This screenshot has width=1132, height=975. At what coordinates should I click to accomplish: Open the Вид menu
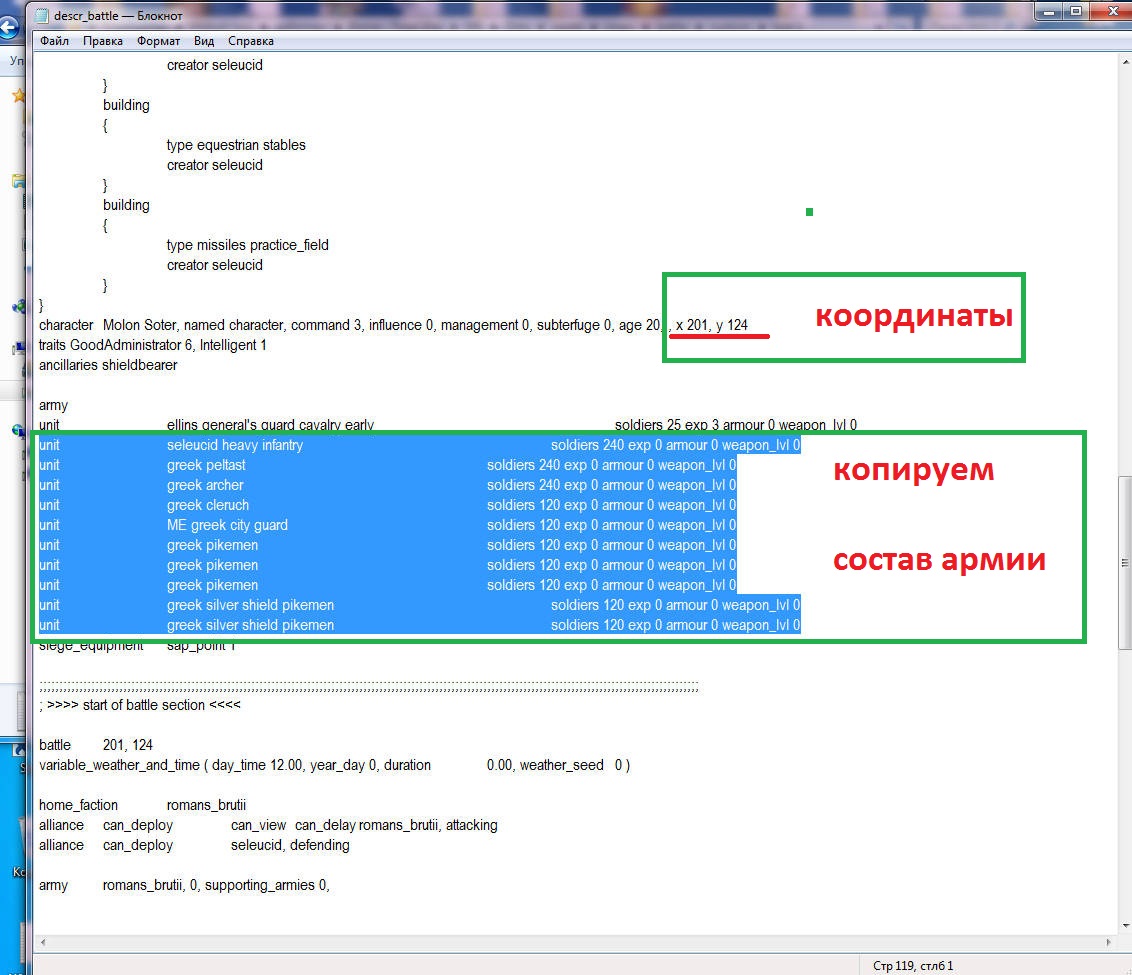tap(204, 41)
